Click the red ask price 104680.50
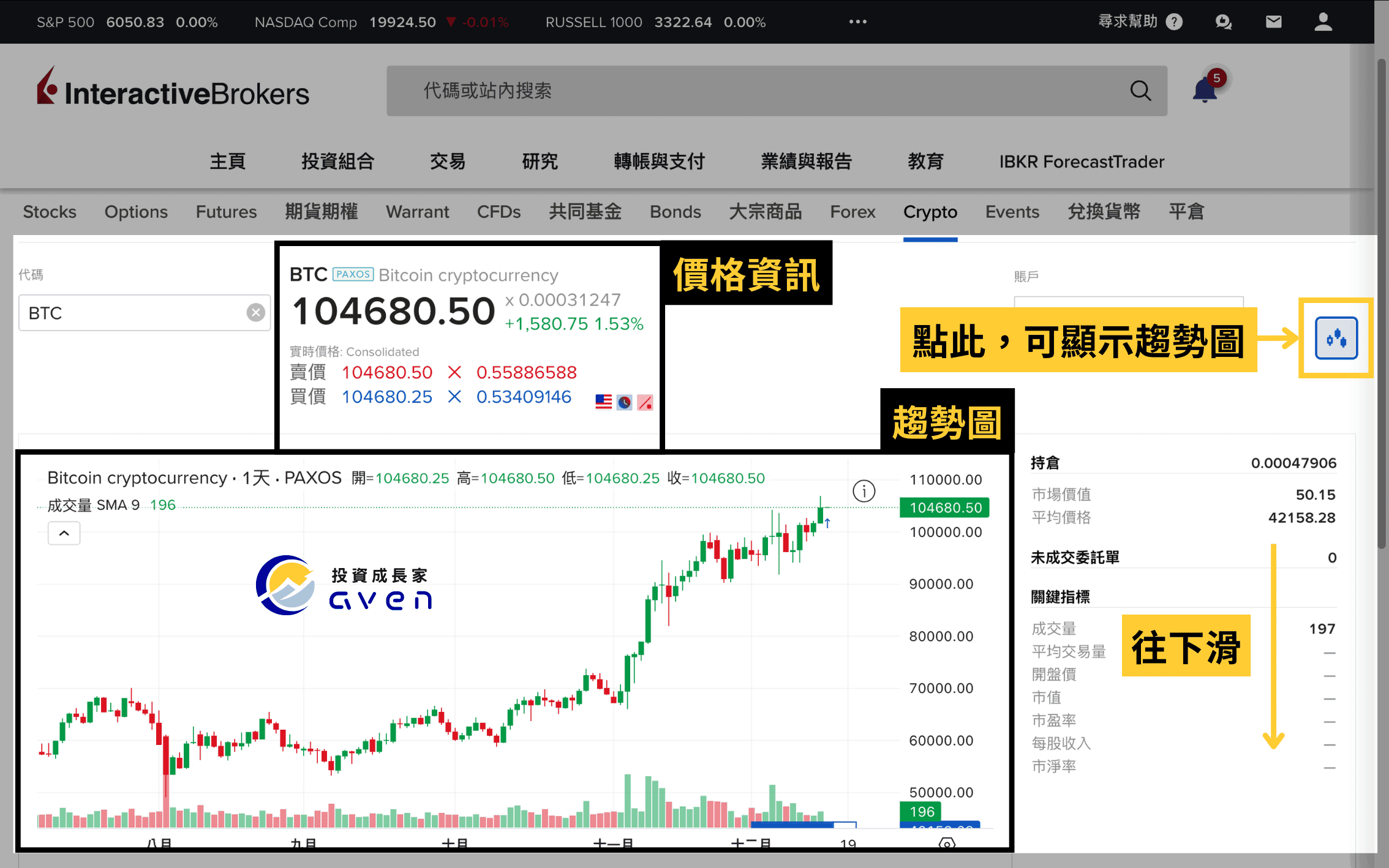Image resolution: width=1389 pixels, height=868 pixels. coord(386,372)
